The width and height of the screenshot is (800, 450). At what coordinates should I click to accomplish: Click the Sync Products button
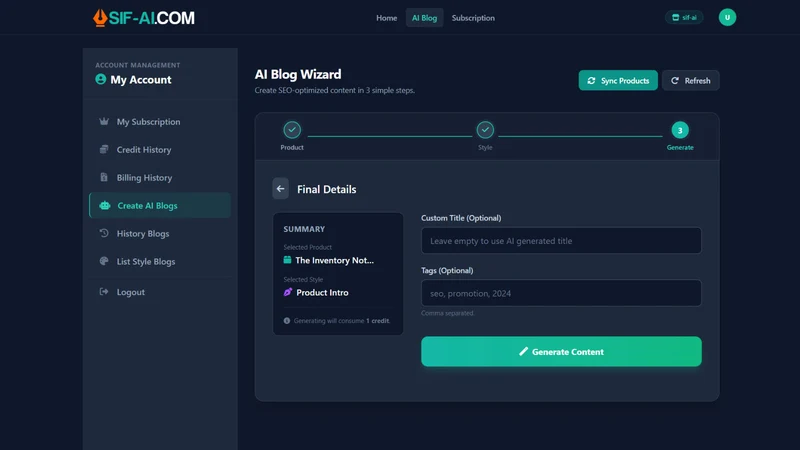click(x=618, y=81)
